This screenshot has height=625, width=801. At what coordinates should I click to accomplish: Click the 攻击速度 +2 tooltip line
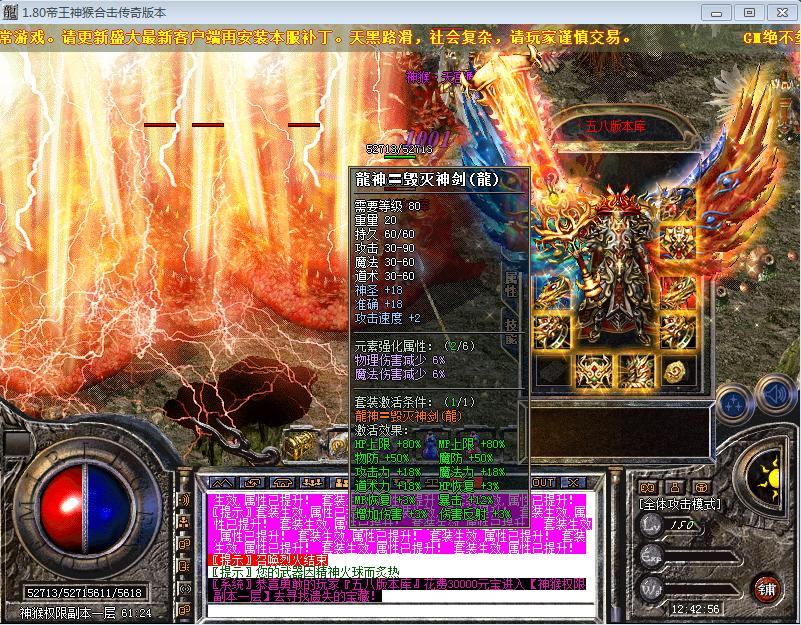(388, 318)
